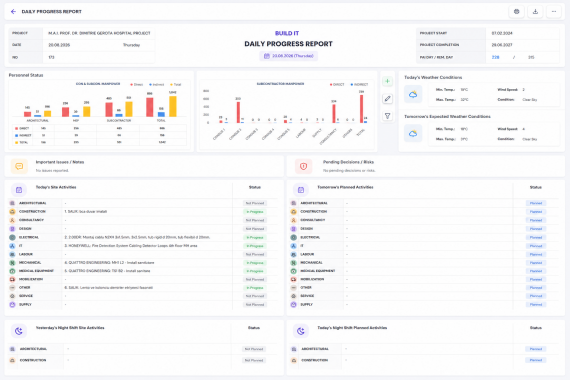Click Supply icon in Today's Site Activities
Image resolution: width=570 pixels, height=380 pixels.
click(x=12, y=304)
